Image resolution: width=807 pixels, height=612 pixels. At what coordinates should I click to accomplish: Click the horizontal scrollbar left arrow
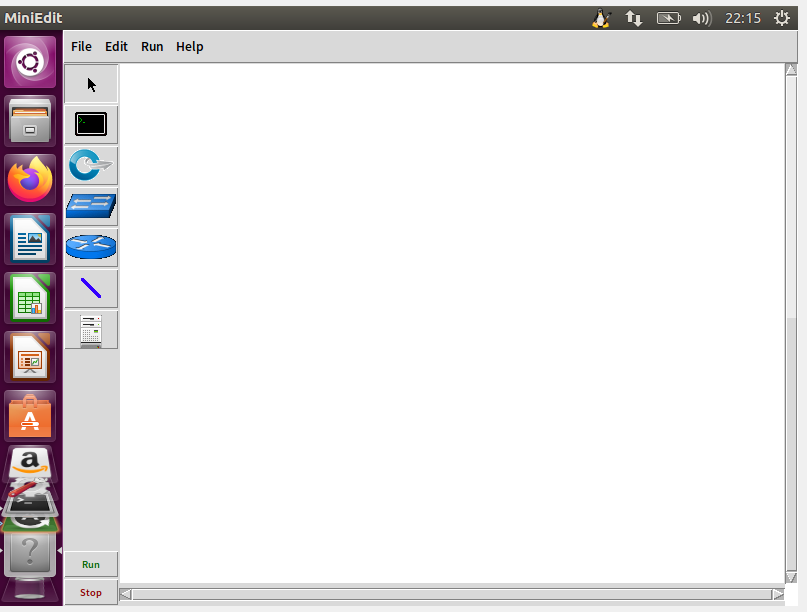(x=125, y=594)
